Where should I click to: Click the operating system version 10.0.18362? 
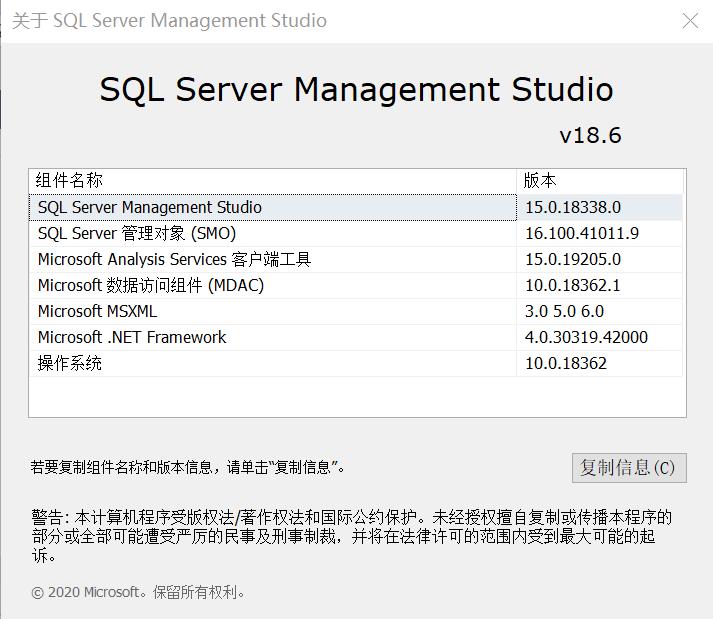coord(566,363)
